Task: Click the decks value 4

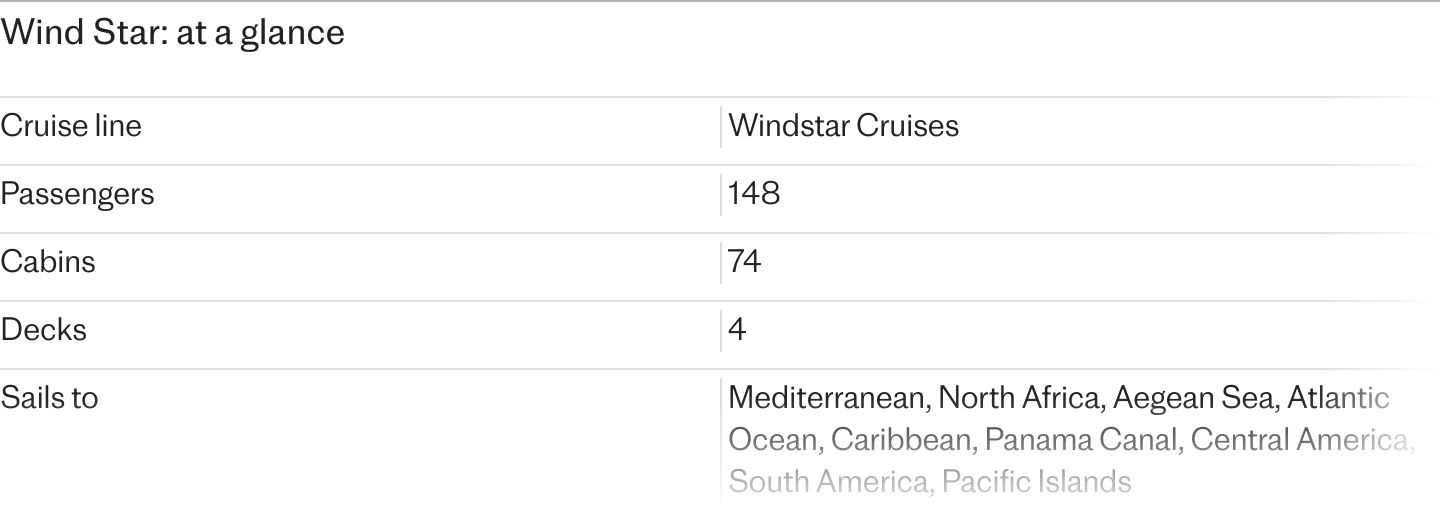Action: pos(737,329)
